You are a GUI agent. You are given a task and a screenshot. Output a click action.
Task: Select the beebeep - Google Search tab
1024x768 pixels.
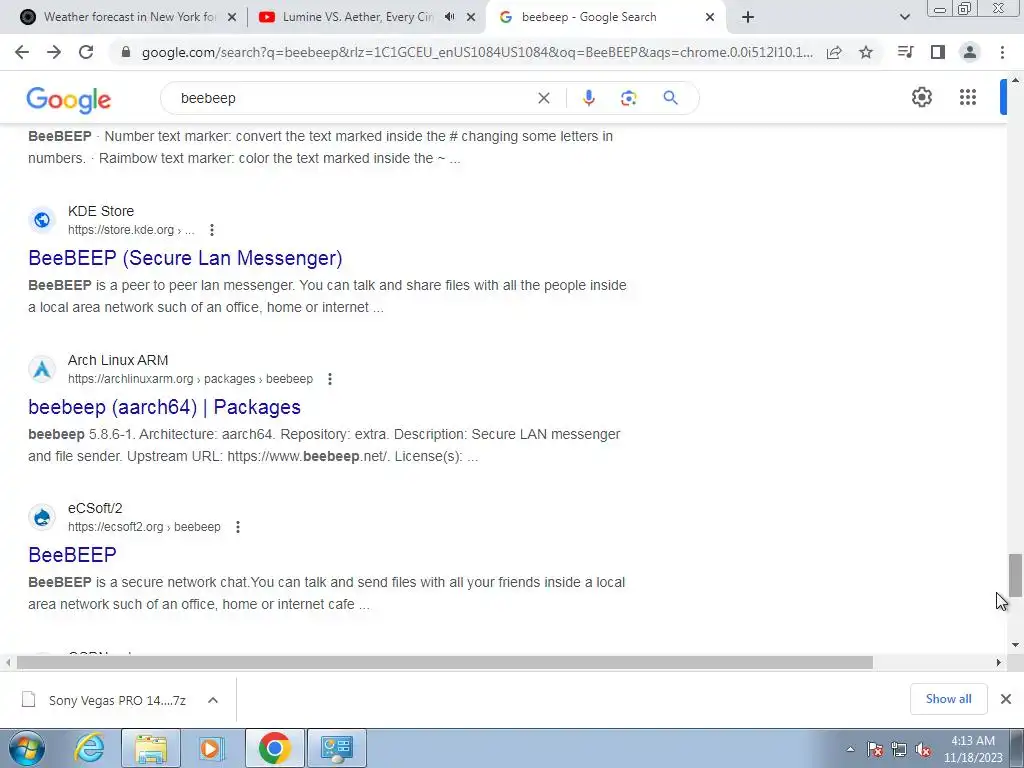click(x=589, y=17)
